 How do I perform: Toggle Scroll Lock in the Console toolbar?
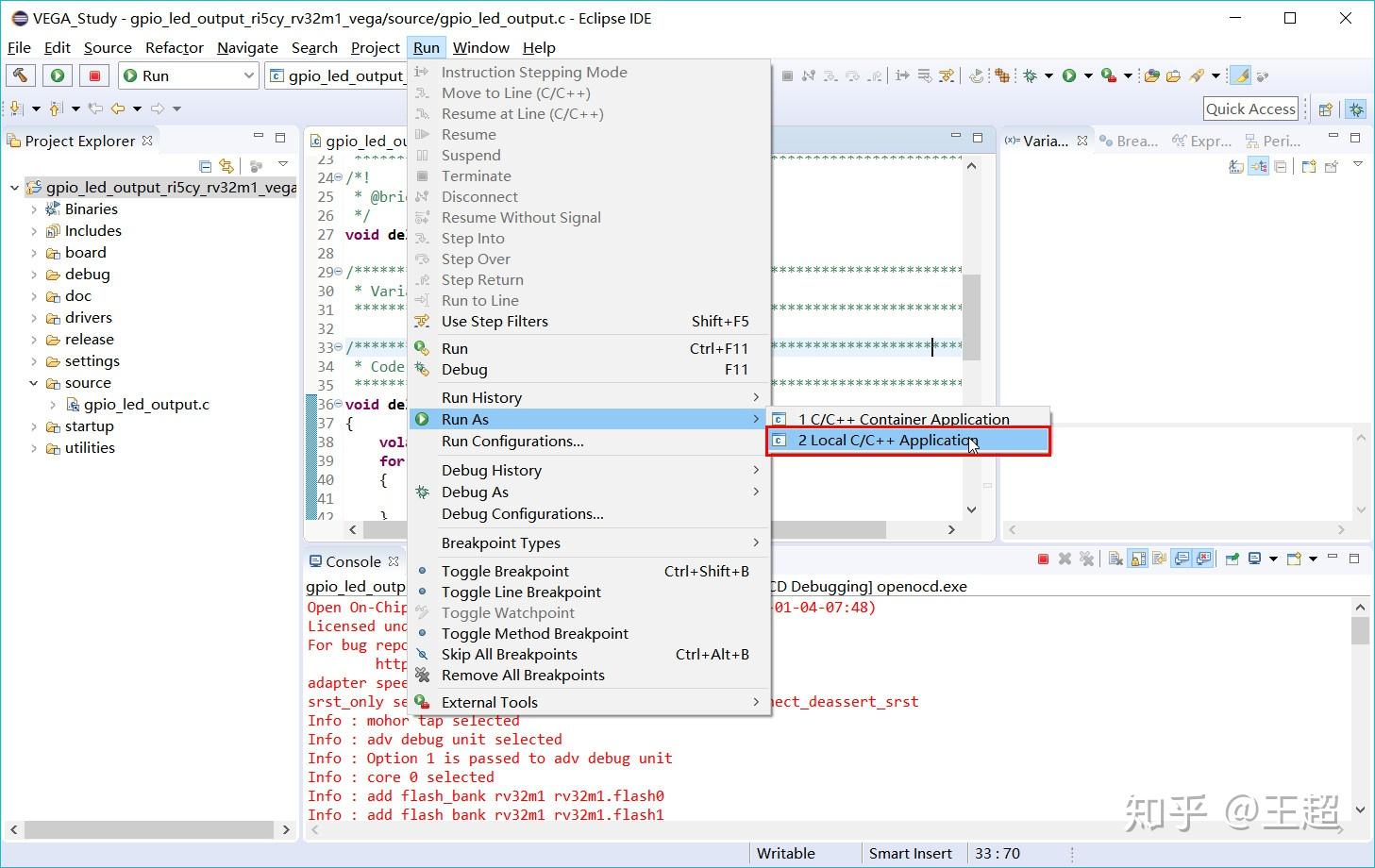[1138, 559]
